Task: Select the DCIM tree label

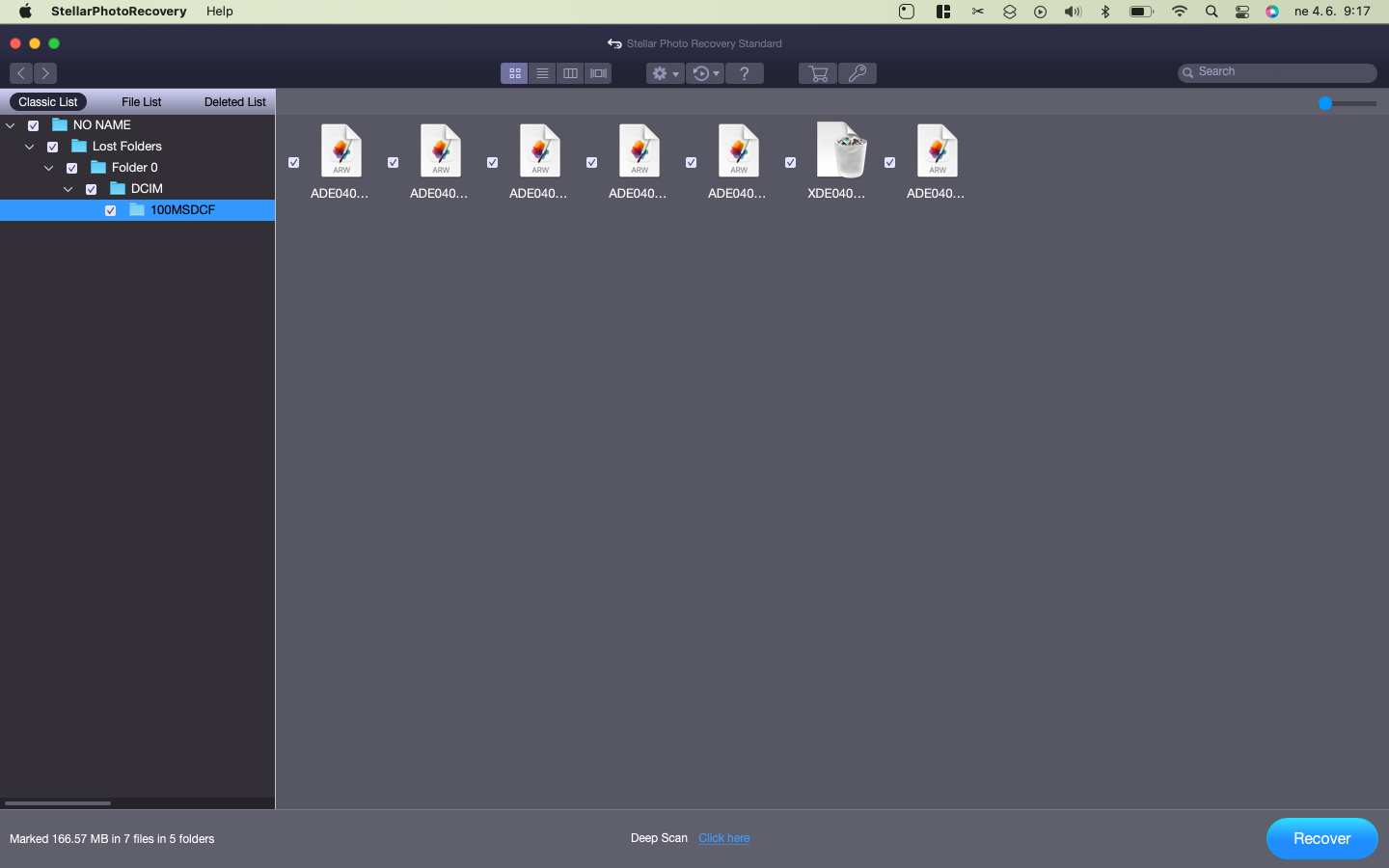Action: pos(147,188)
